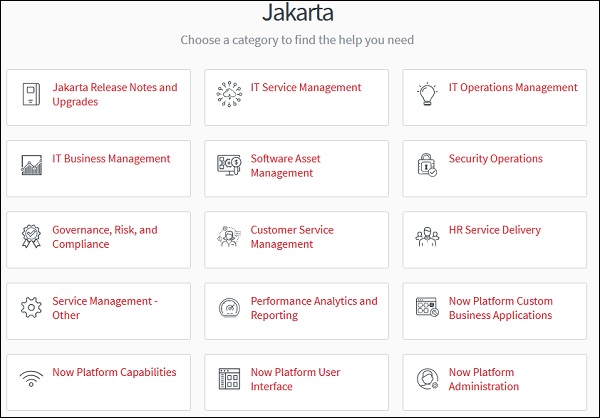Click the Governance, Risk, and Compliance badge icon
600x418 pixels.
(32, 237)
